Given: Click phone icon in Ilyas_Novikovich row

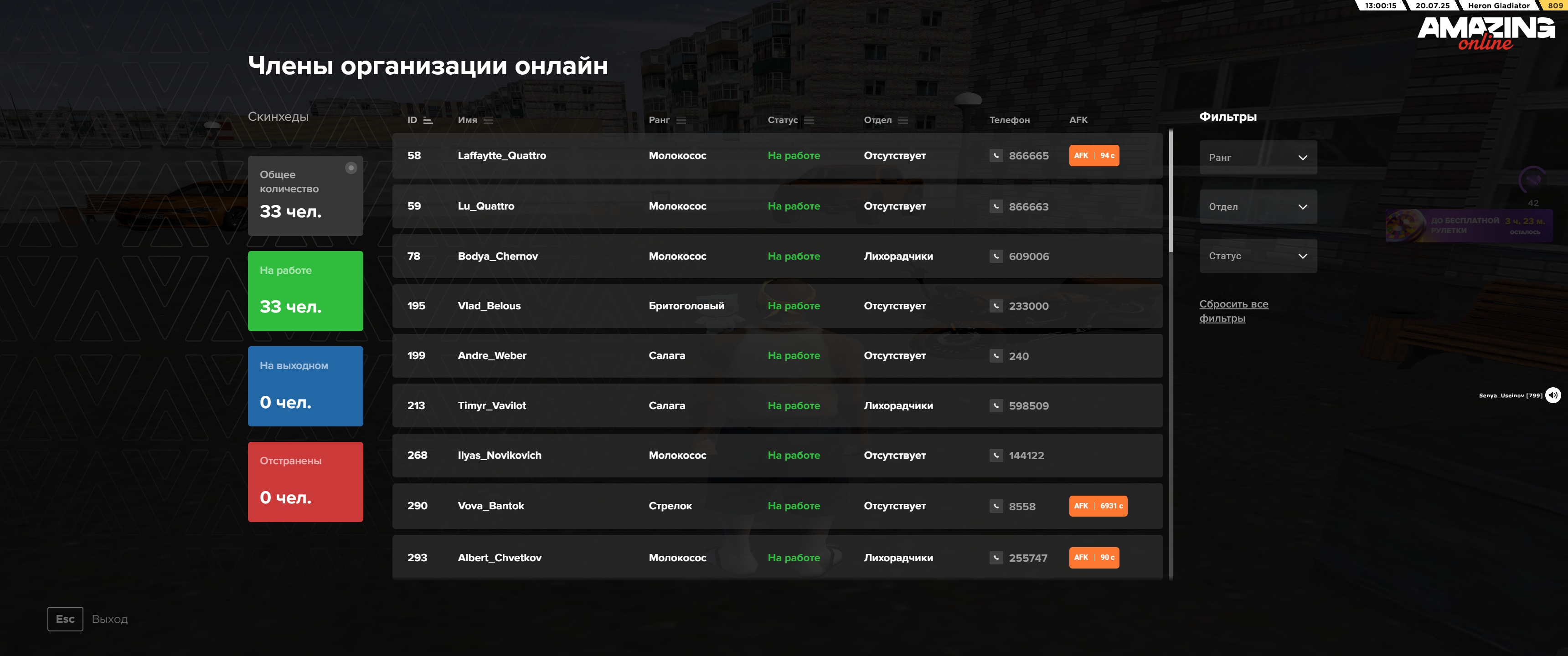Looking at the screenshot, I should click(x=996, y=455).
